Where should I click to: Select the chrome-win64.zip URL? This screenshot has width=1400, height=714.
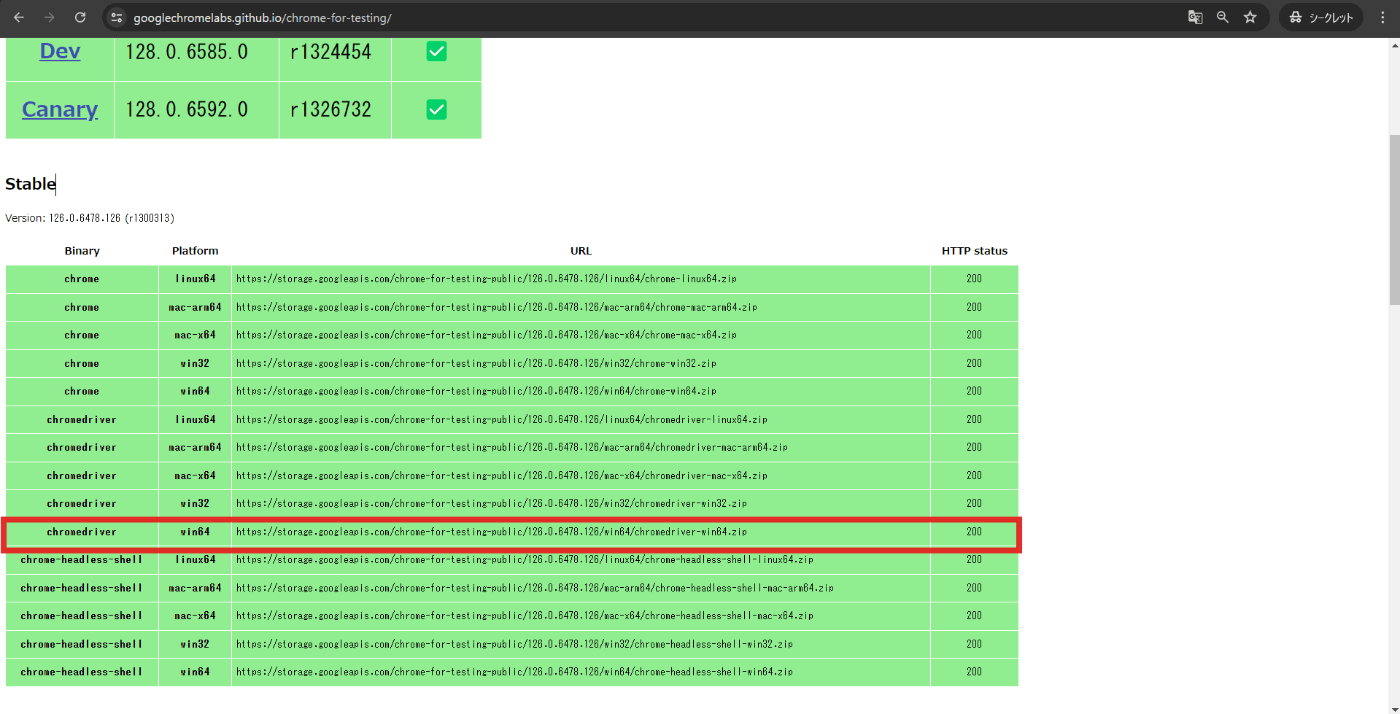pos(476,391)
